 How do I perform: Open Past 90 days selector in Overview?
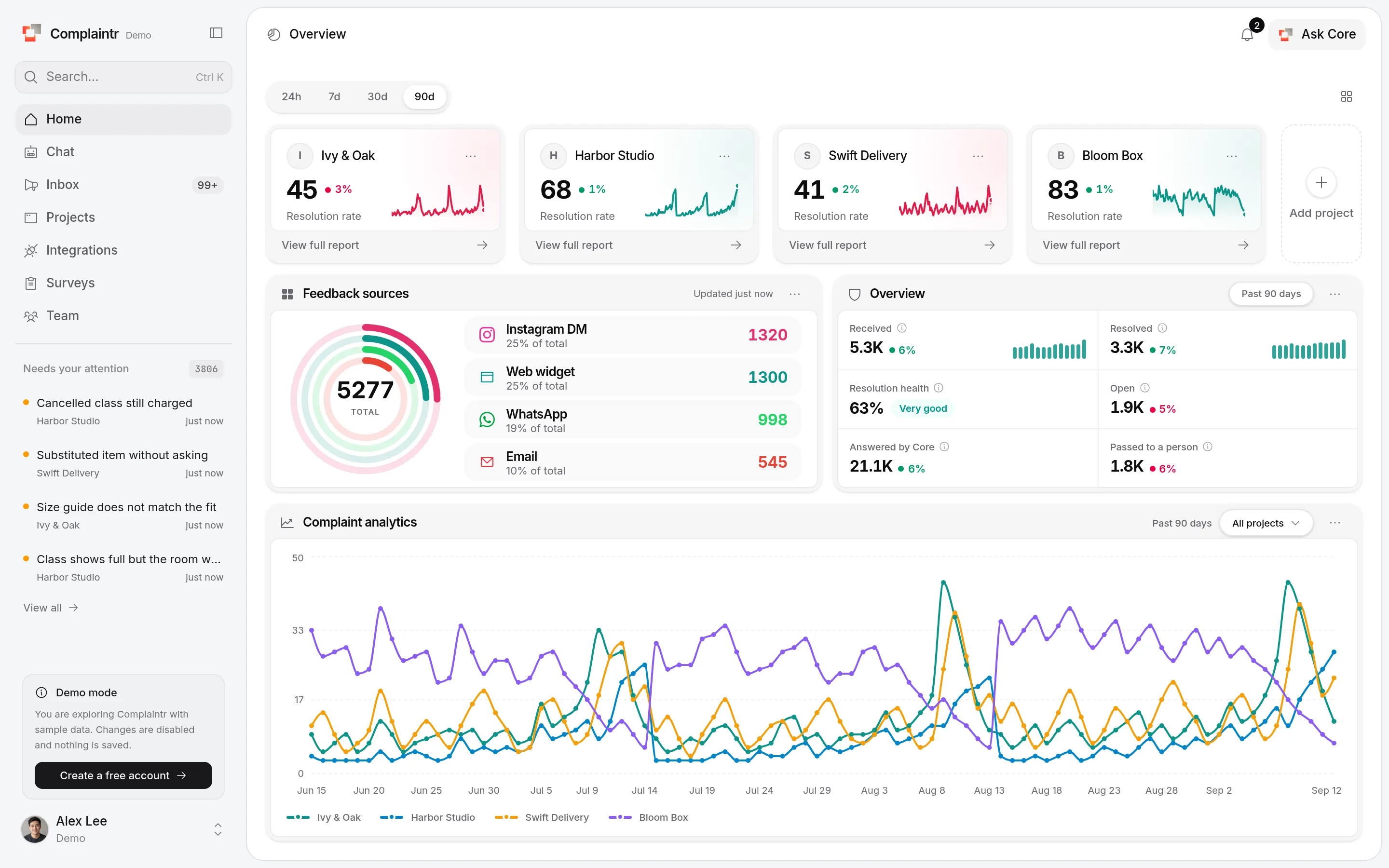tap(1271, 294)
